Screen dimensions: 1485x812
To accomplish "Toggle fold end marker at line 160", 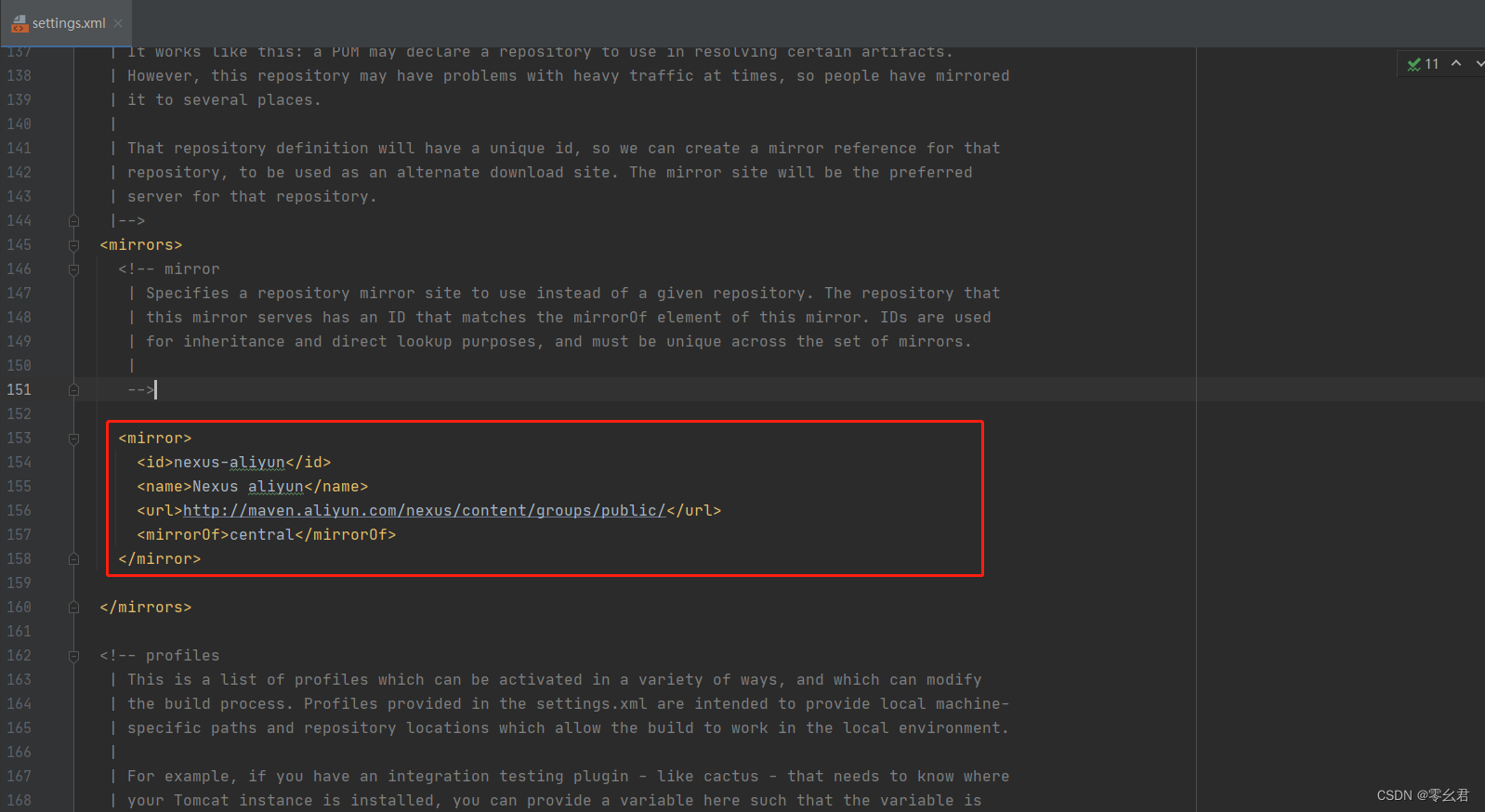I will click(x=73, y=608).
